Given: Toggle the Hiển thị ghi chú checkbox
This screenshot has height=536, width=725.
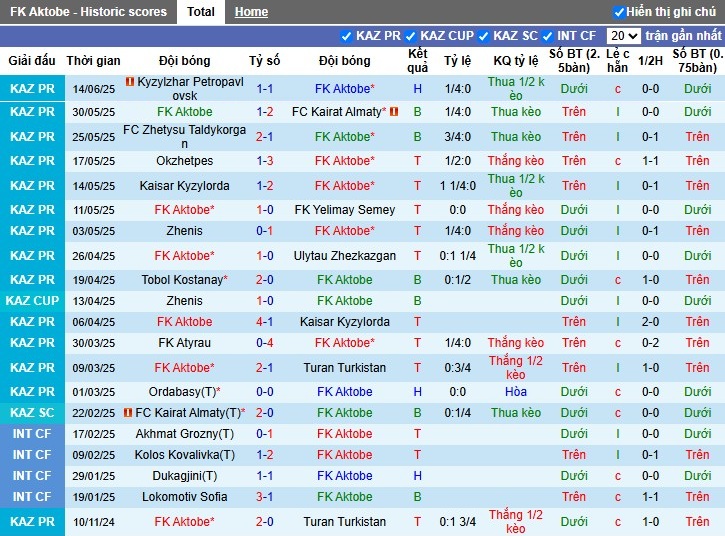Looking at the screenshot, I should 619,12.
